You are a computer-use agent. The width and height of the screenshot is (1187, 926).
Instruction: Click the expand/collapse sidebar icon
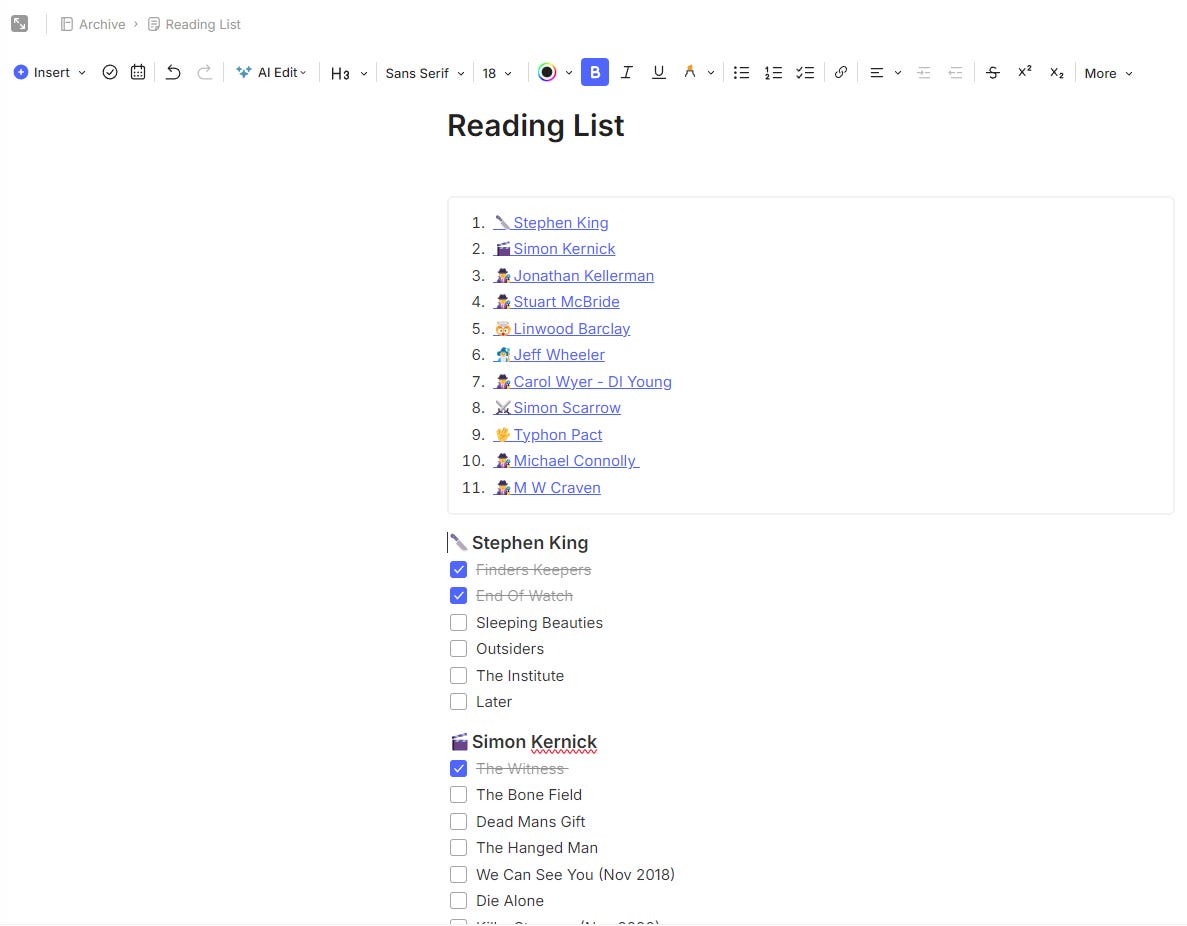pos(20,24)
